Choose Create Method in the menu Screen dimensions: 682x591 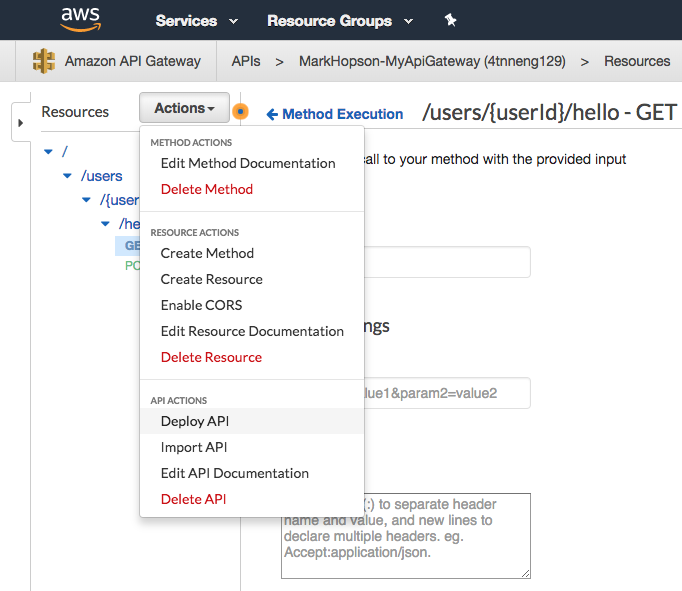[207, 253]
